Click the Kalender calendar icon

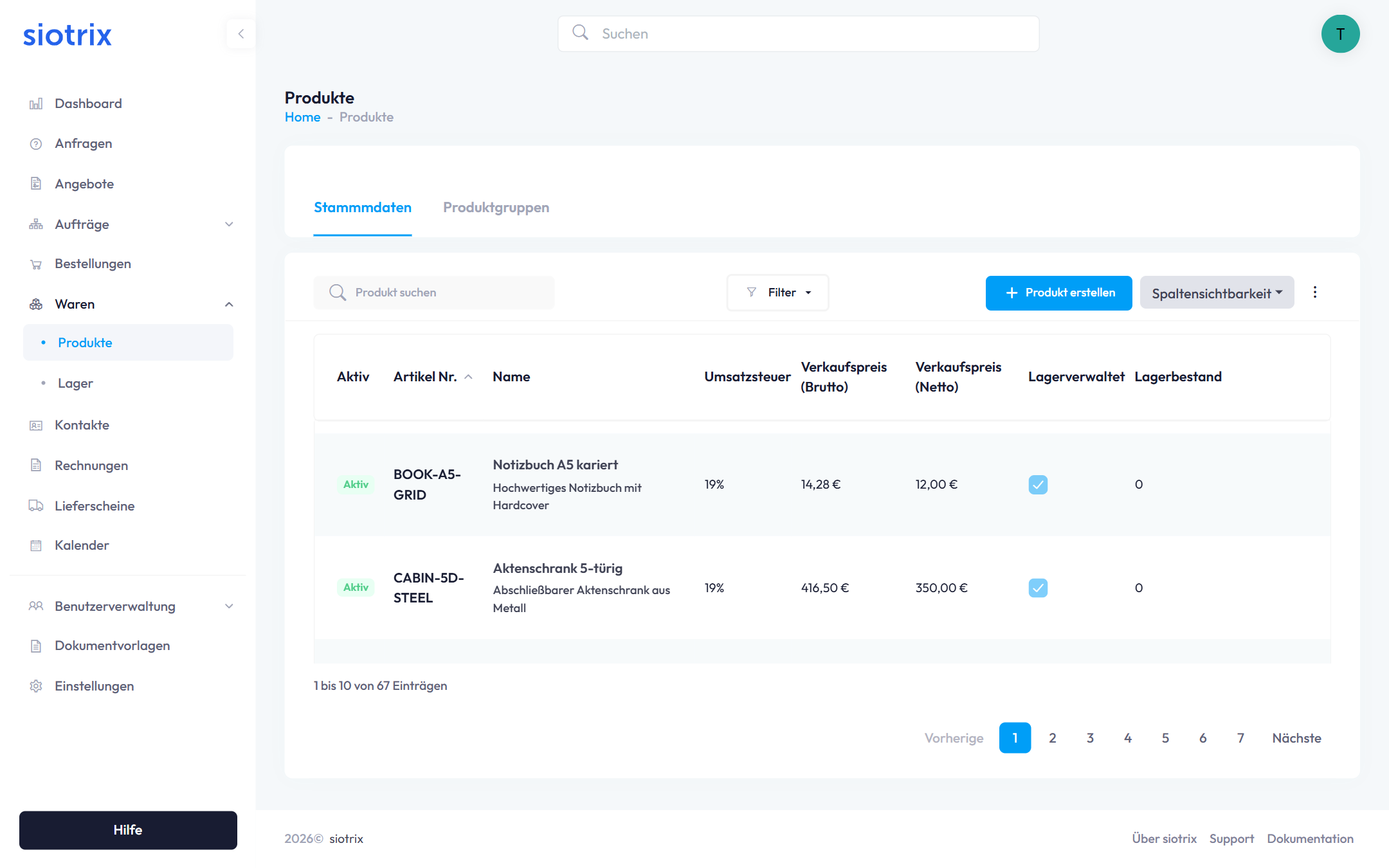click(36, 546)
